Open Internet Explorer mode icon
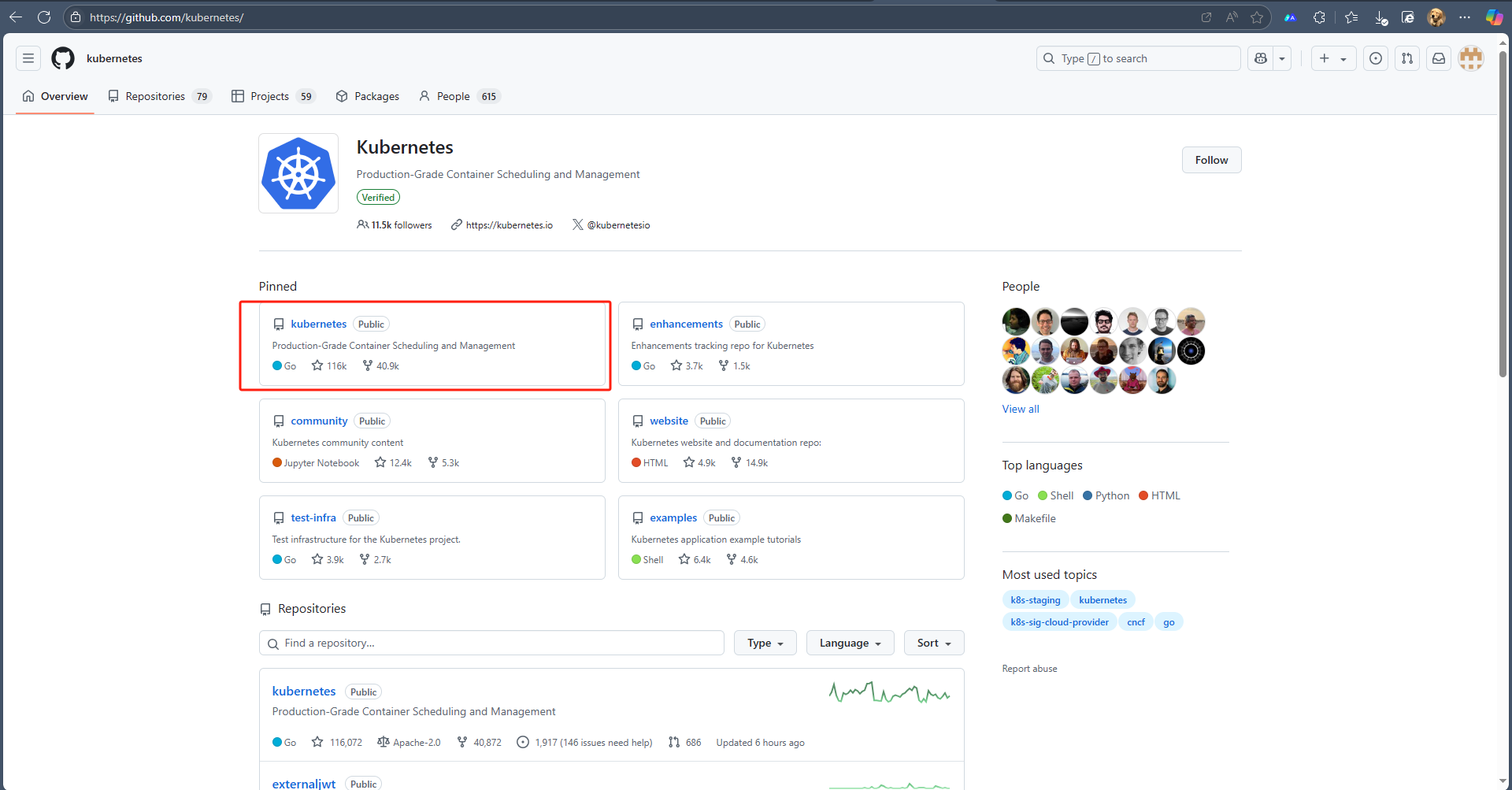The image size is (1512, 790). pos(1408,17)
